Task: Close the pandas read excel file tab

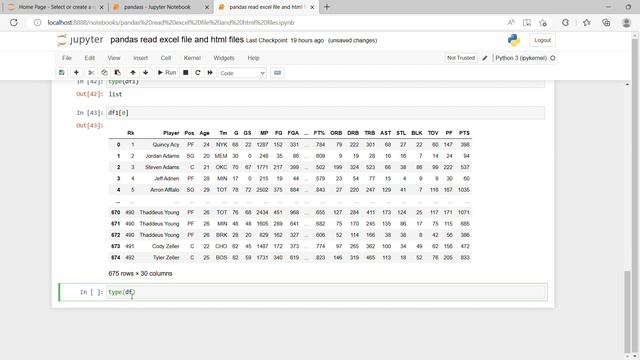Action: [x=312, y=7]
